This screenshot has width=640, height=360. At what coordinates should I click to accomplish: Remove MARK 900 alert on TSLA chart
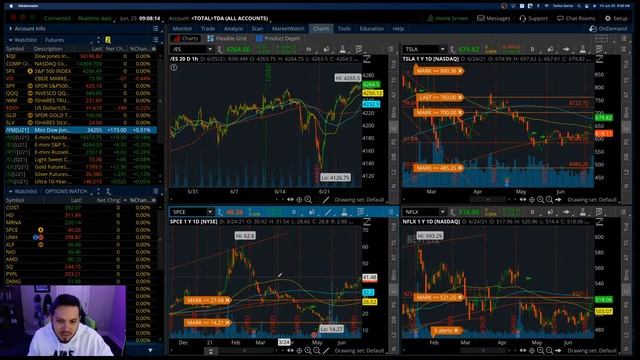[460, 71]
